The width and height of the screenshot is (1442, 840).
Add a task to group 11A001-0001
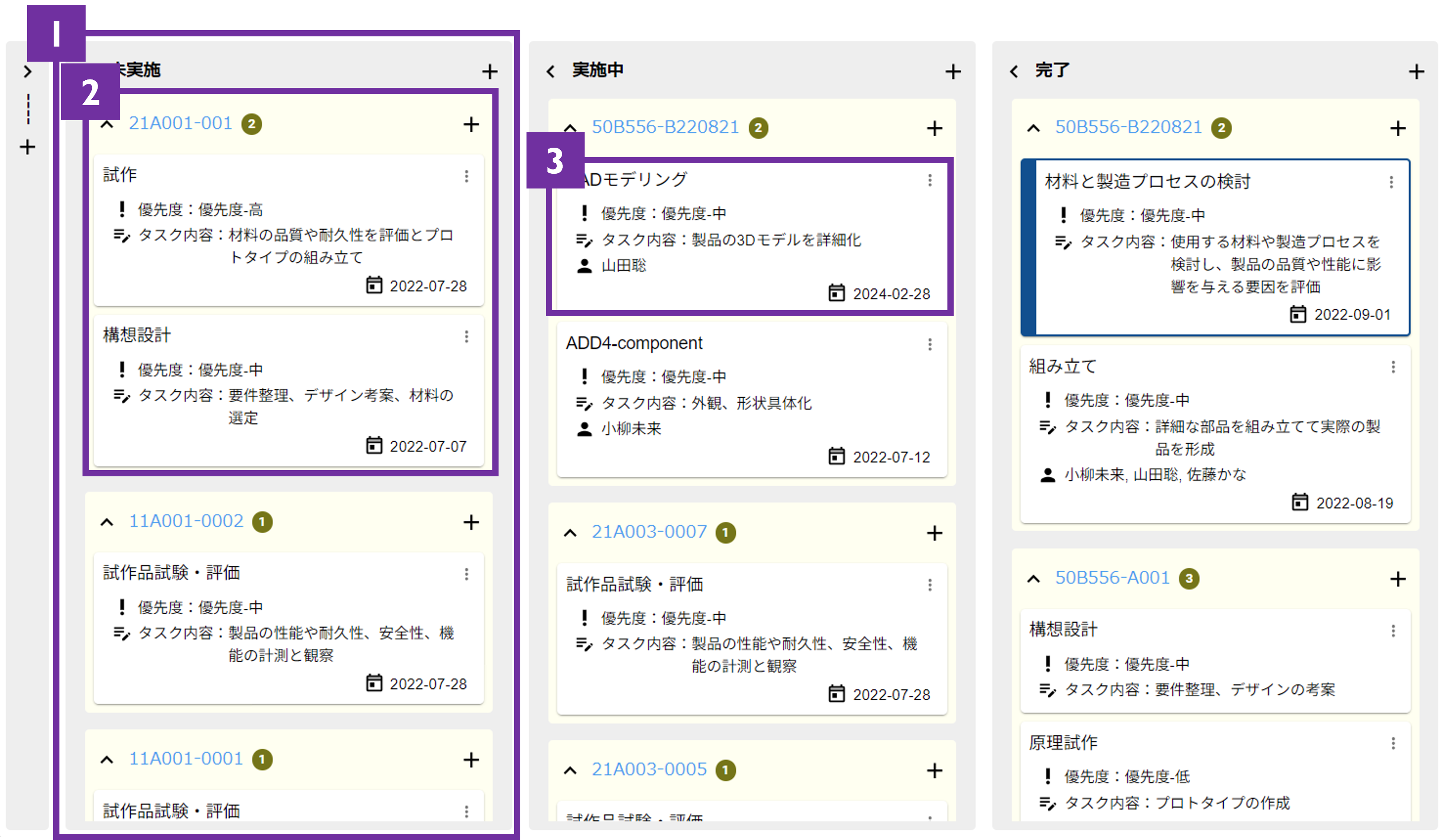coord(471,759)
